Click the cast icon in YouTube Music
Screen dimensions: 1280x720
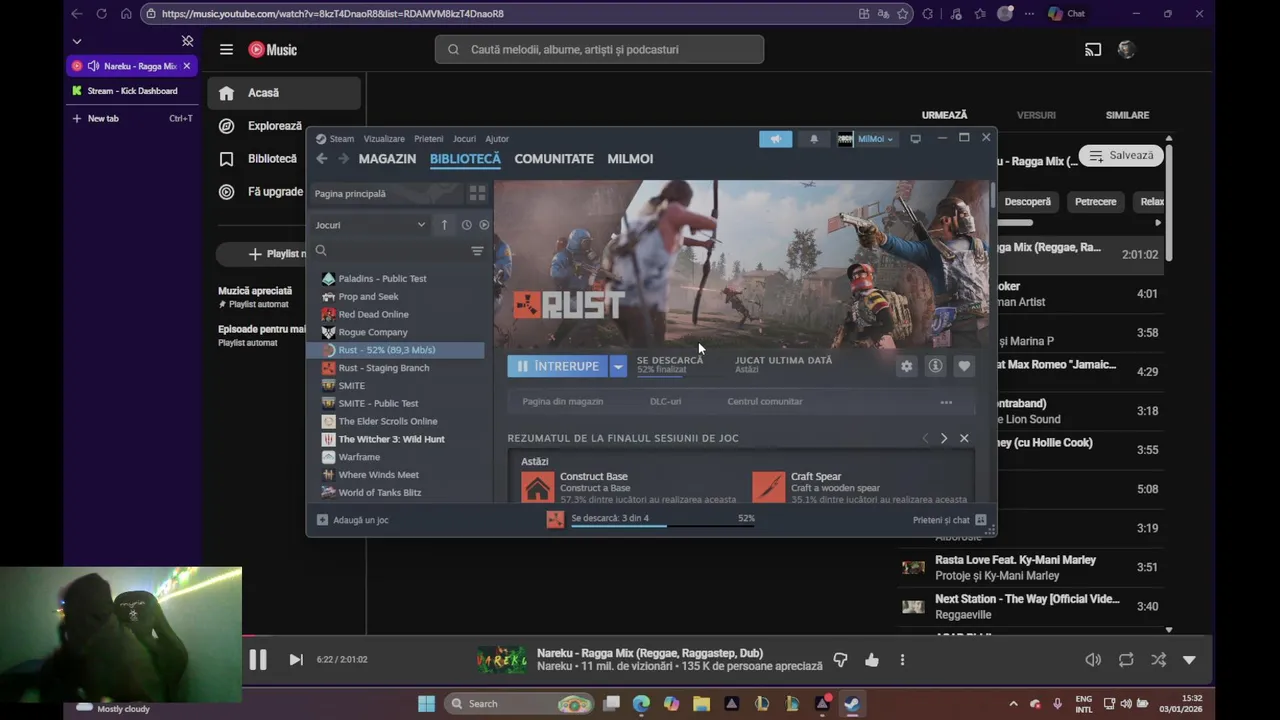click(1093, 49)
